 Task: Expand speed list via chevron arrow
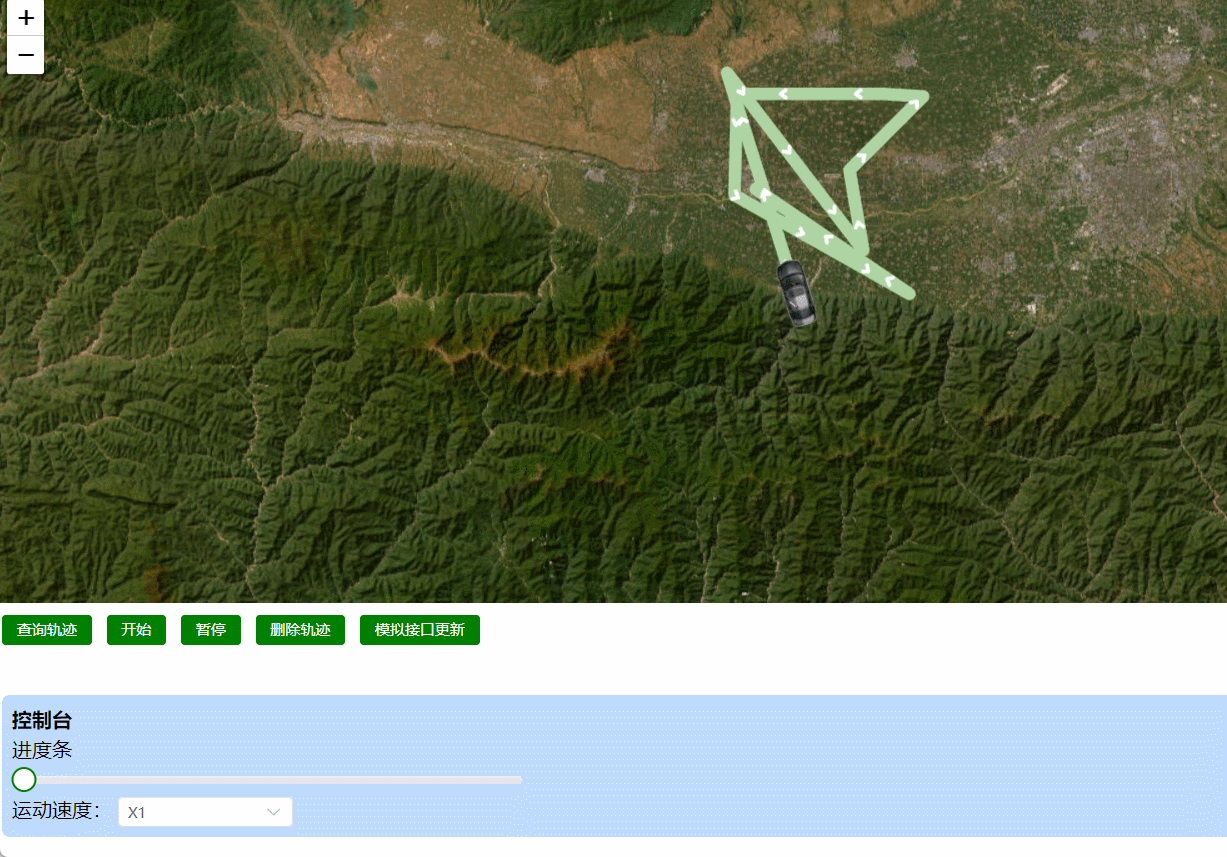point(273,812)
